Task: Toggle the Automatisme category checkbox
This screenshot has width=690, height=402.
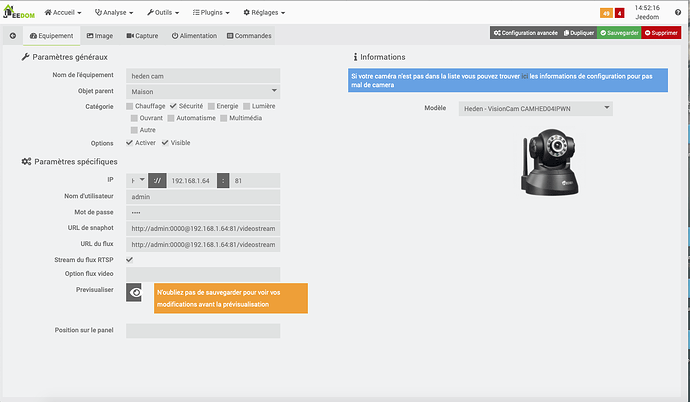Action: [171, 118]
